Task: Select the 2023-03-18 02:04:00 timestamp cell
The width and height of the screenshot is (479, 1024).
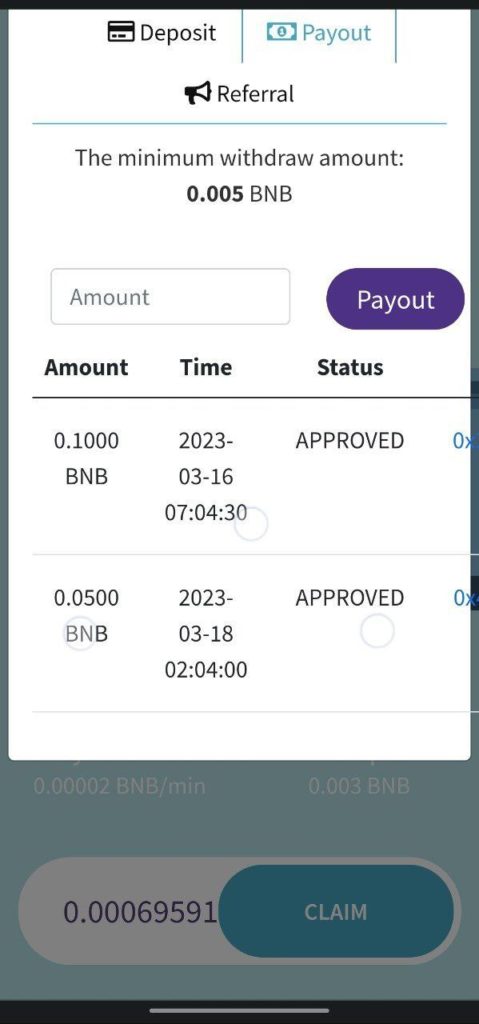Action: click(206, 633)
